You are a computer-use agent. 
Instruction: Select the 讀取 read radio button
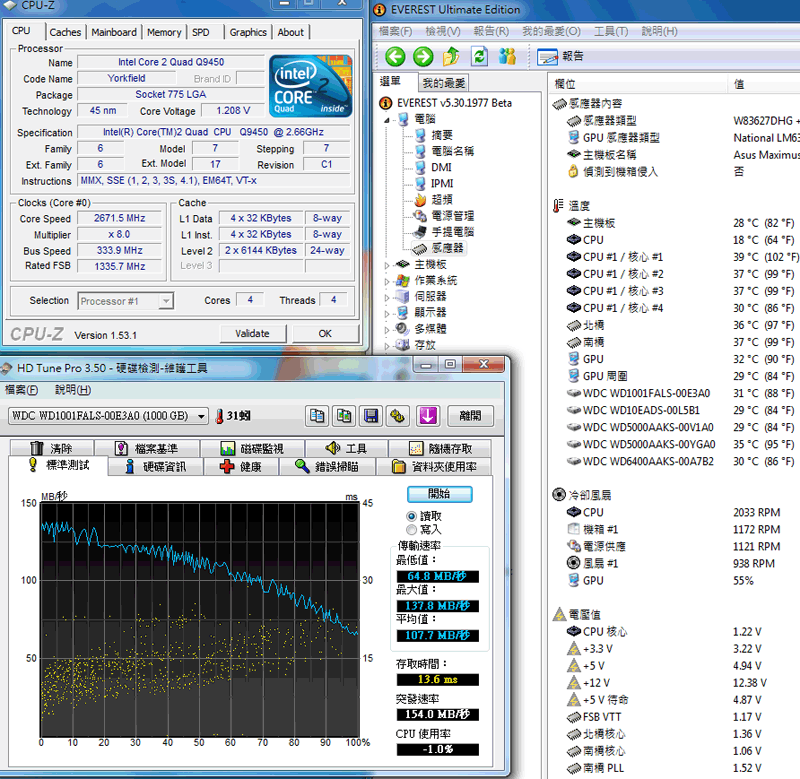tap(412, 515)
